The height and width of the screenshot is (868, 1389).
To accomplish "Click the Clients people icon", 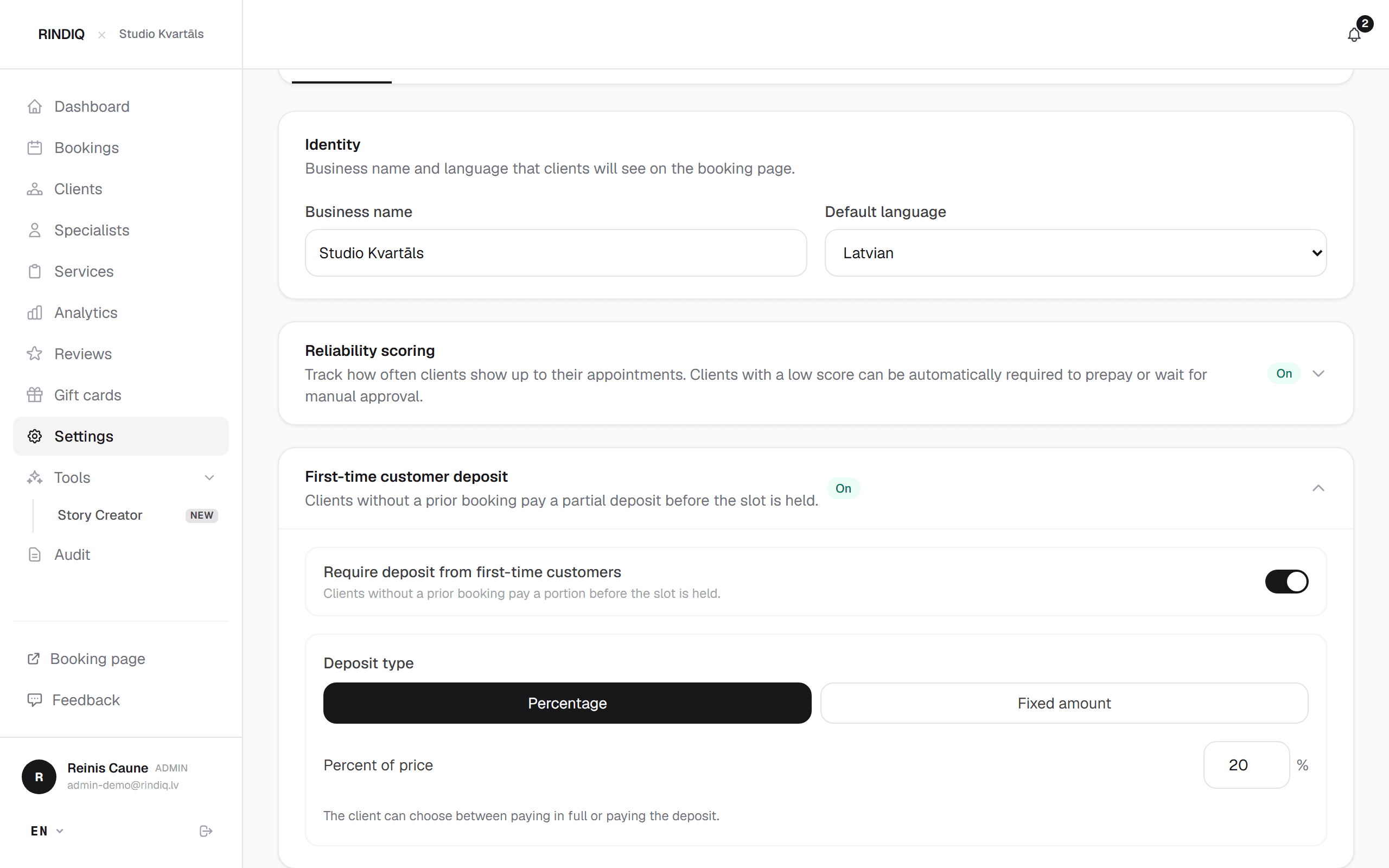I will [x=34, y=189].
